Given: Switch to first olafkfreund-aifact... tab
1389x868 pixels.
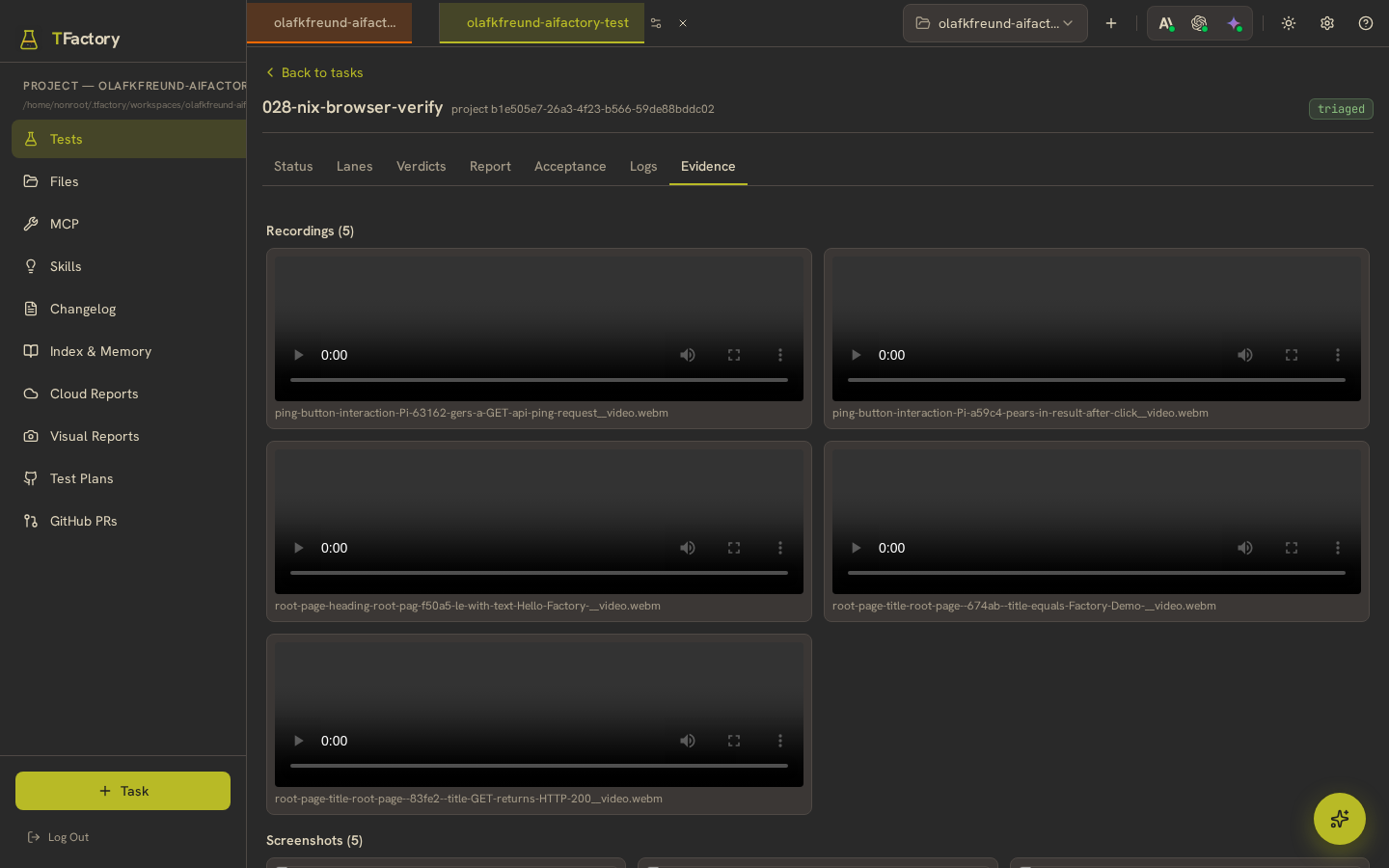Looking at the screenshot, I should tap(329, 23).
